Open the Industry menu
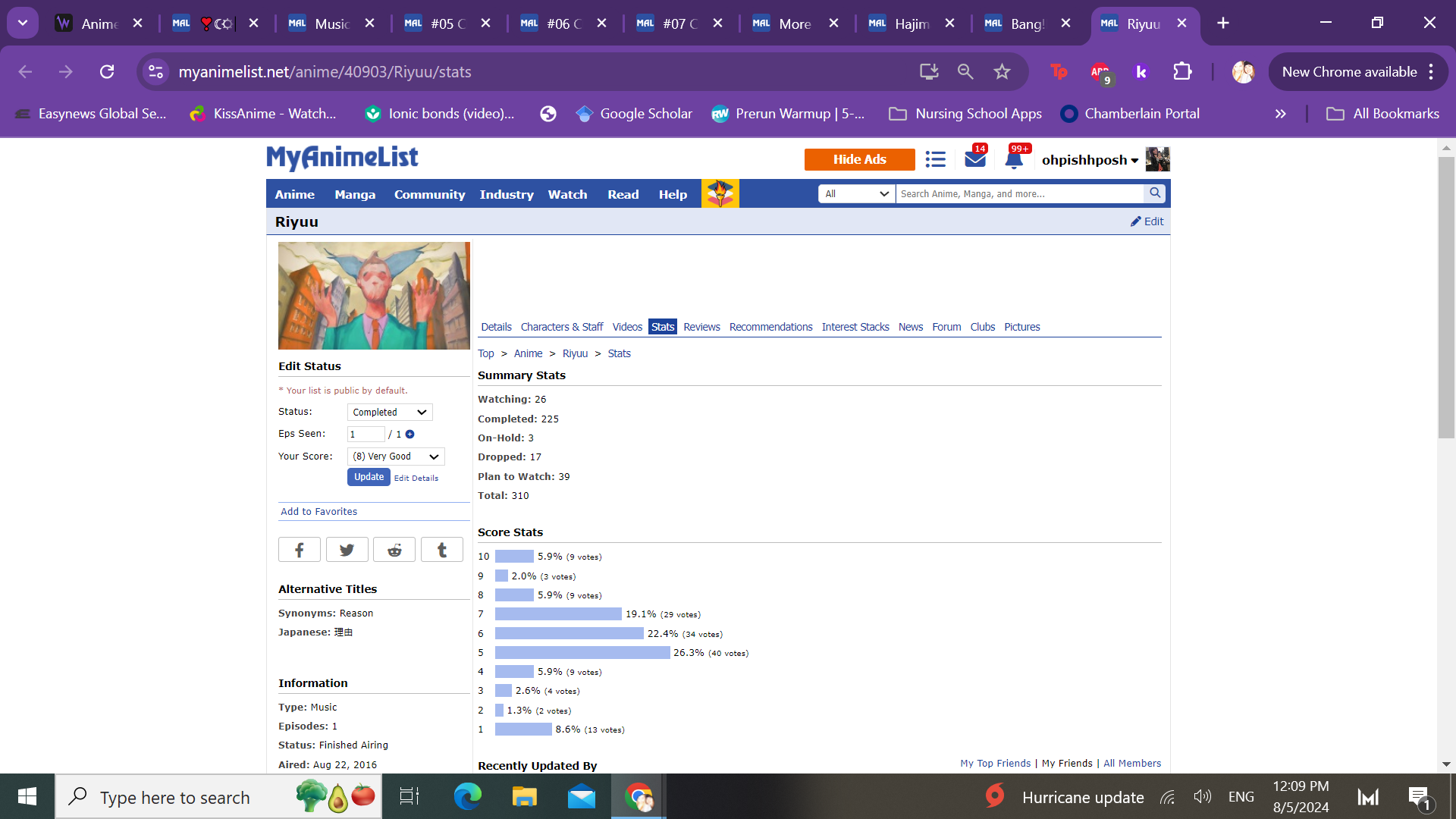 click(x=507, y=195)
